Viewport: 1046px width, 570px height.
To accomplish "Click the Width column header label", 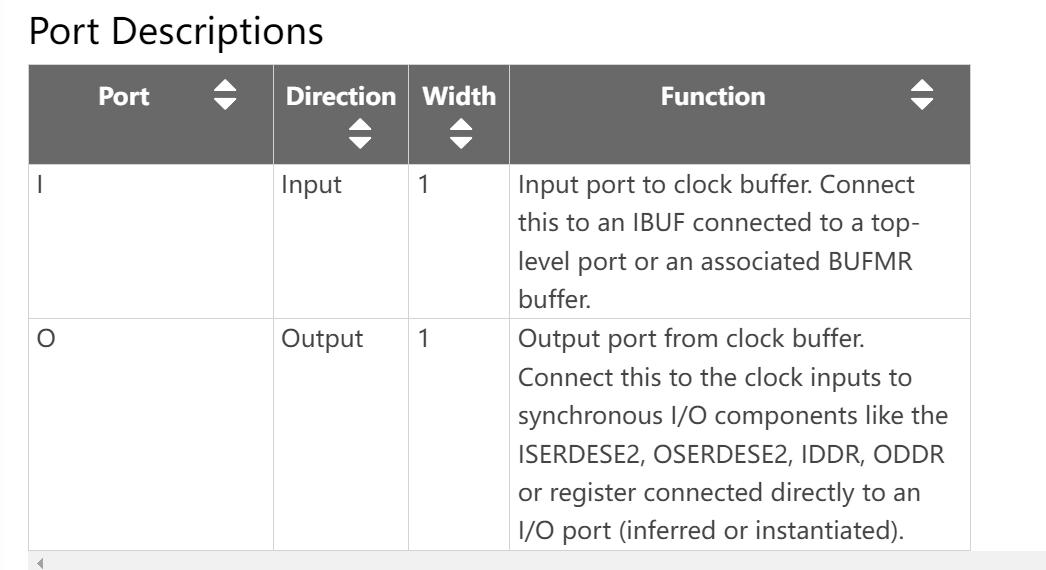I will (x=459, y=97).
